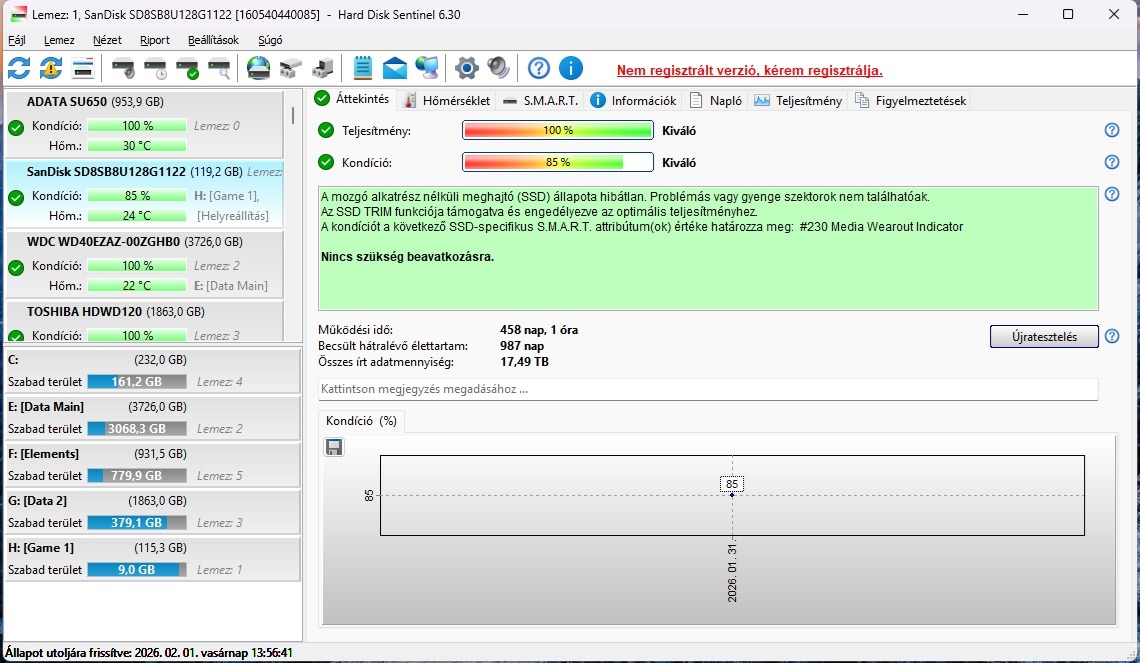Select the C: partition entry
1140x663 pixels.
[x=153, y=371]
